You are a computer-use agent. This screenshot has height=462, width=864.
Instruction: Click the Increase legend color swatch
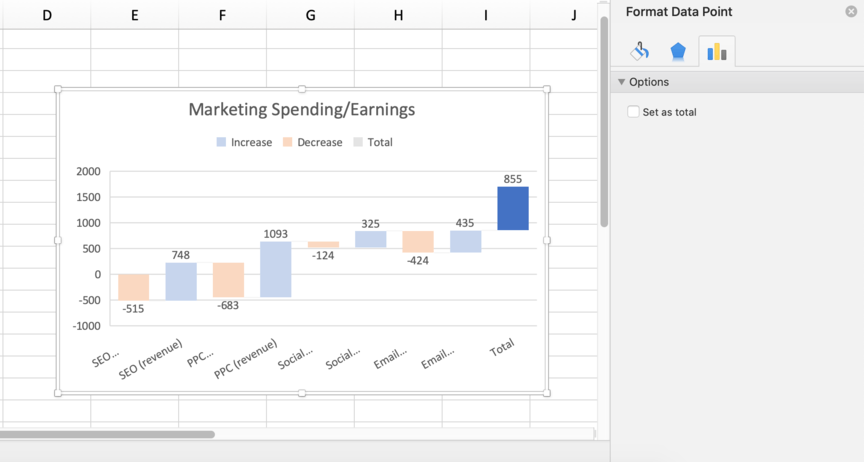(221, 142)
